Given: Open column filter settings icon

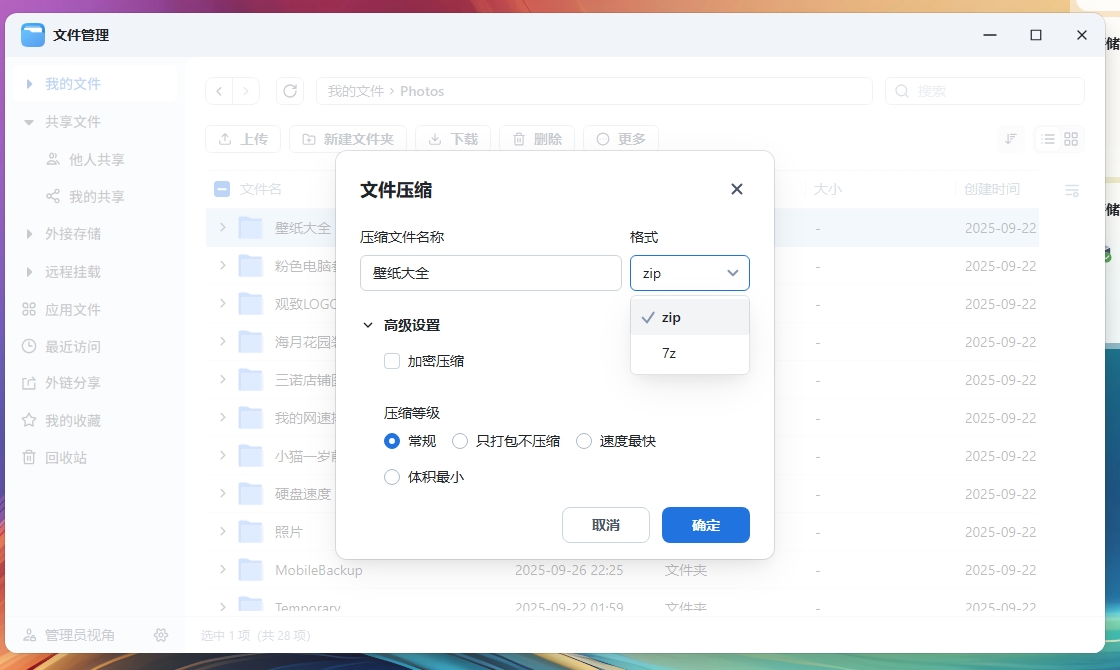Looking at the screenshot, I should click(x=1071, y=190).
